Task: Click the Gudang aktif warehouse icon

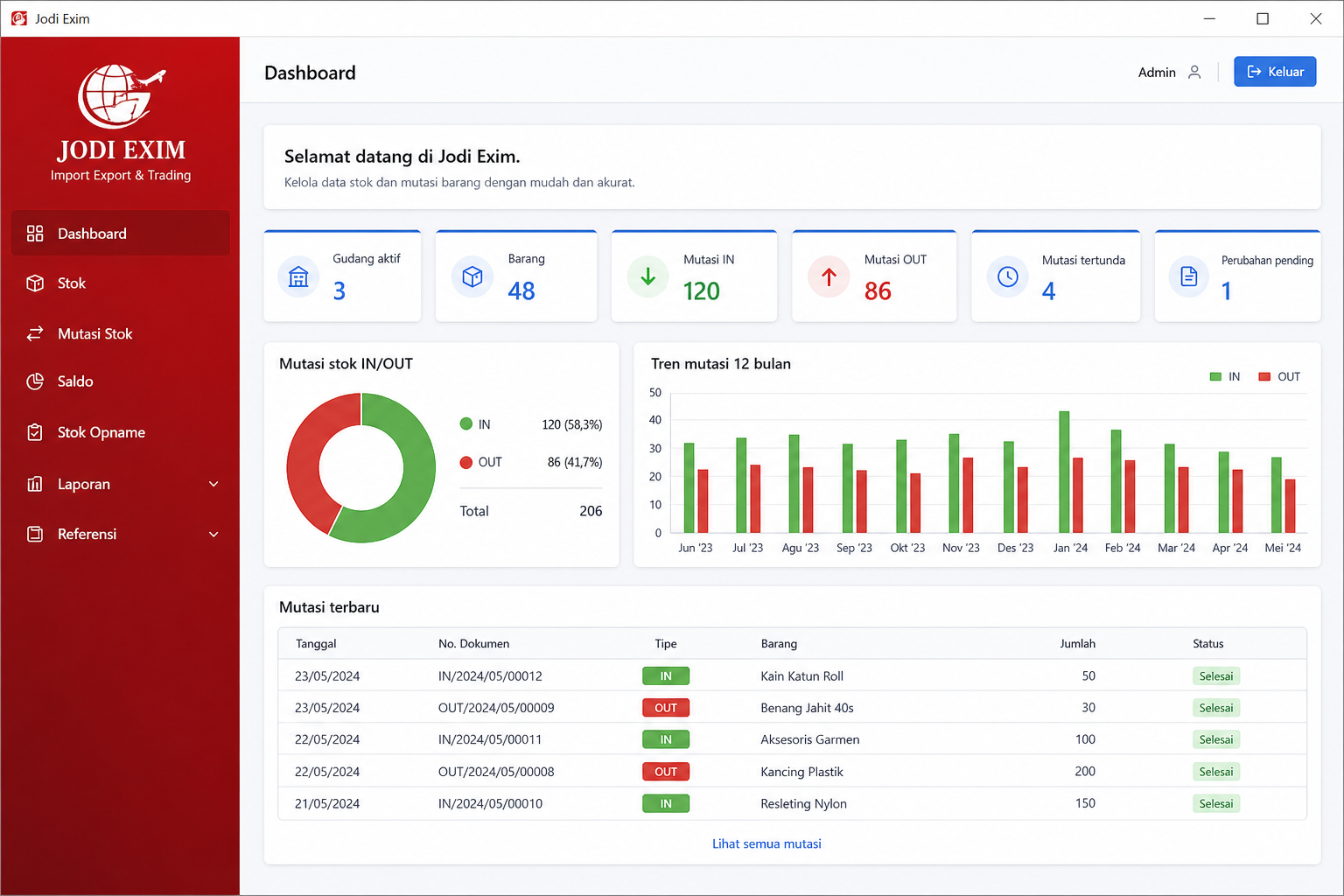Action: click(x=298, y=276)
